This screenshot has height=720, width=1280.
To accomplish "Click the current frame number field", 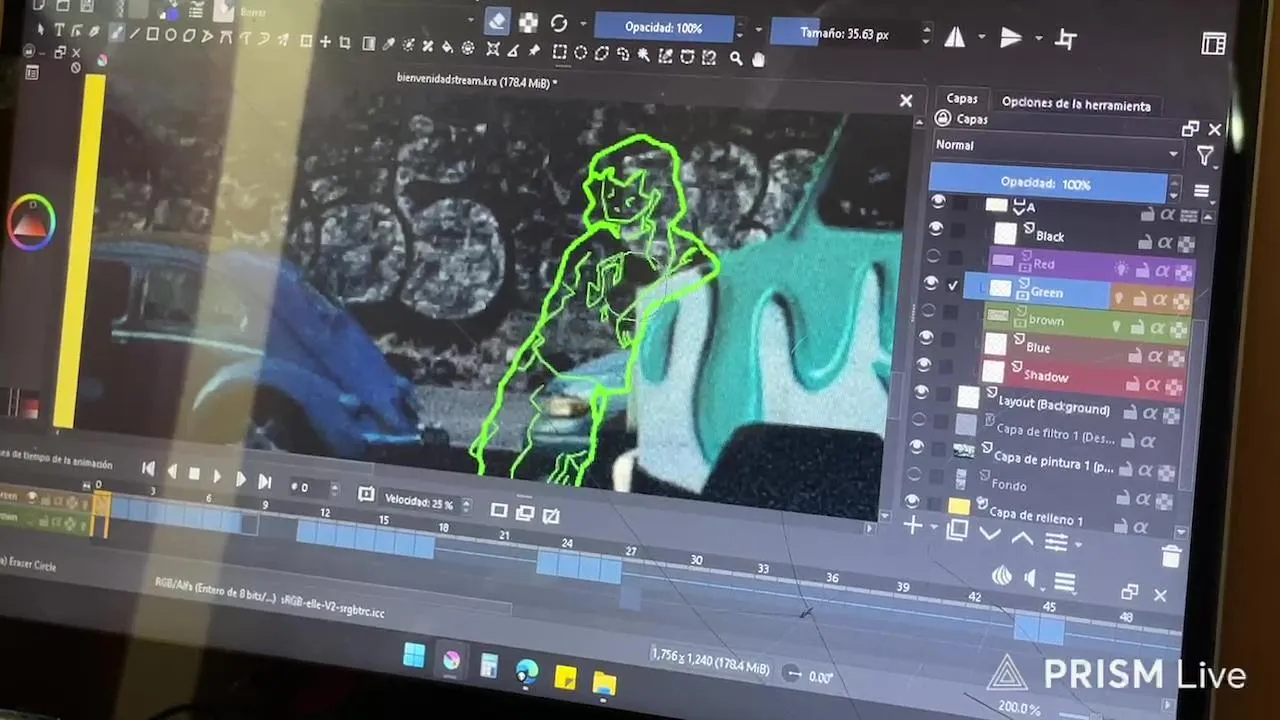I will point(312,488).
